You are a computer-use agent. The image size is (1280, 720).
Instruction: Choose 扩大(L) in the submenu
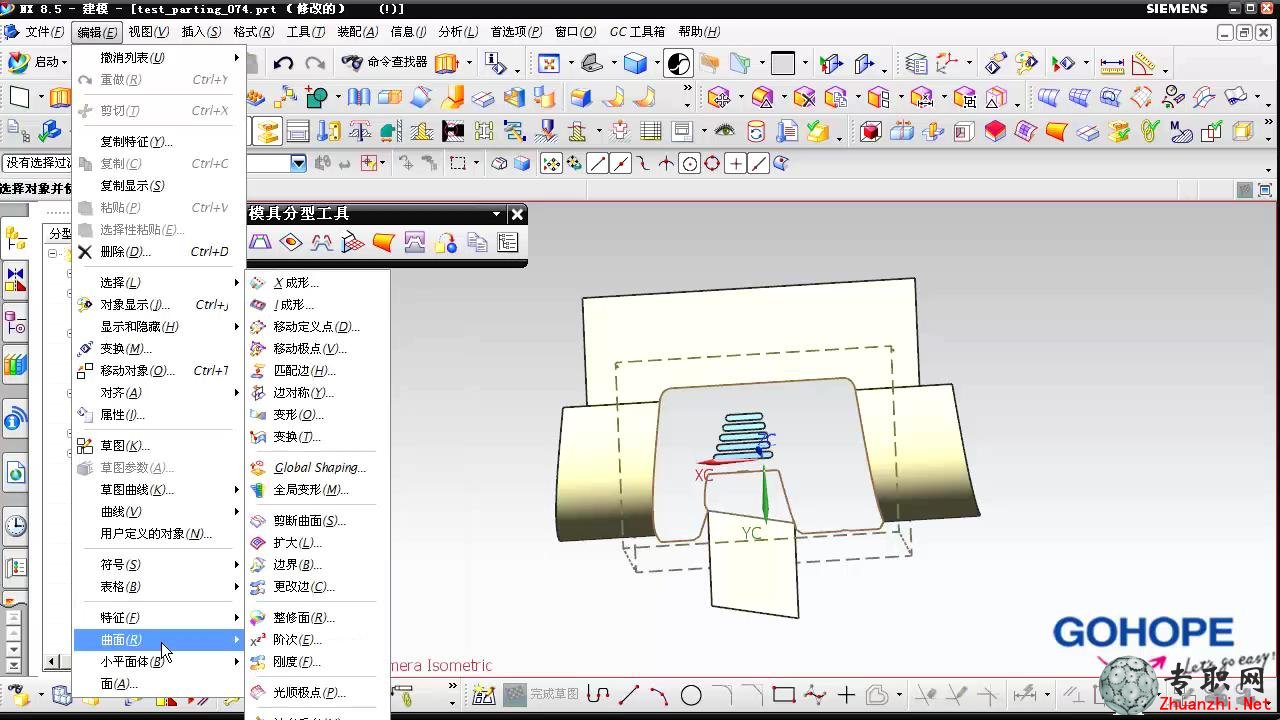point(318,543)
